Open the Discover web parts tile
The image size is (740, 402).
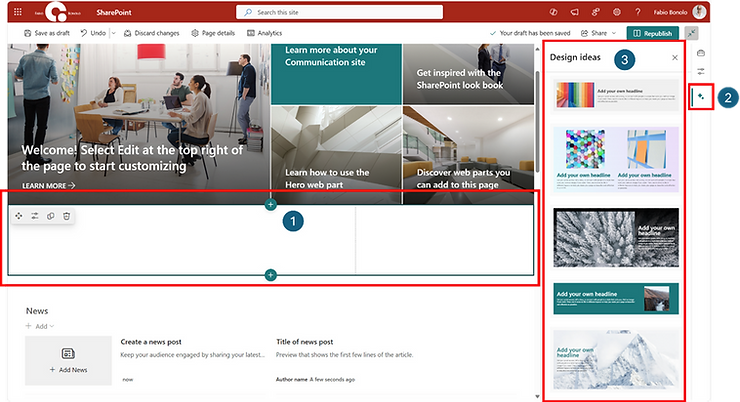coord(468,155)
